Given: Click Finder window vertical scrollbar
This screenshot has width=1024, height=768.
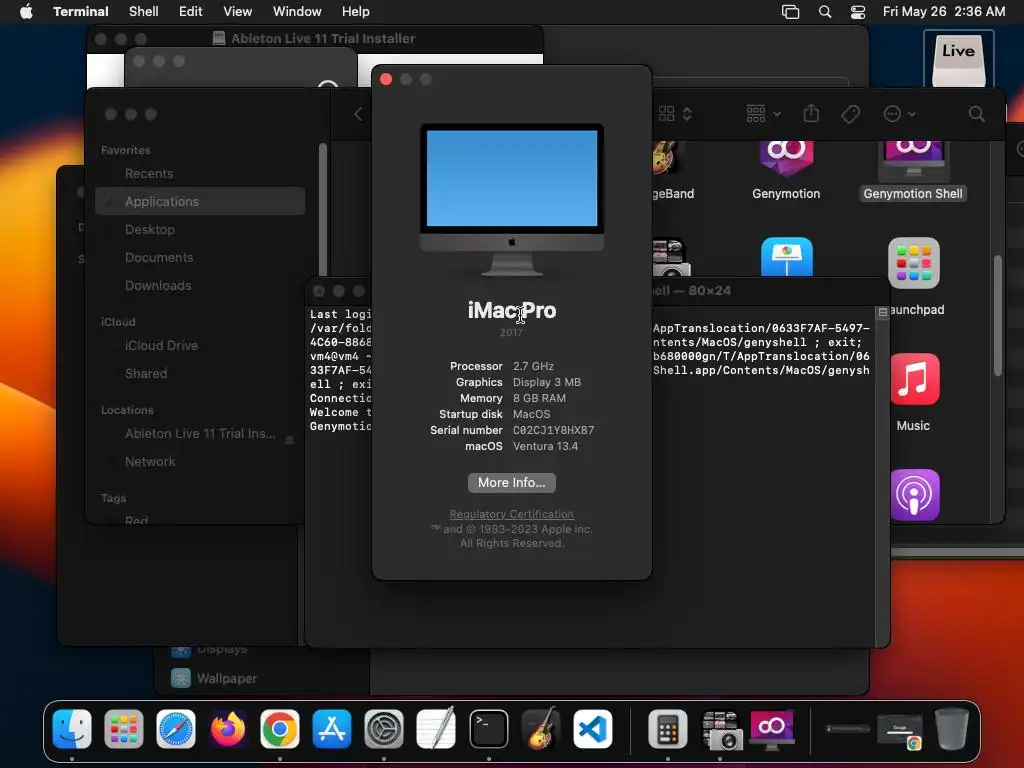Looking at the screenshot, I should coord(997,315).
